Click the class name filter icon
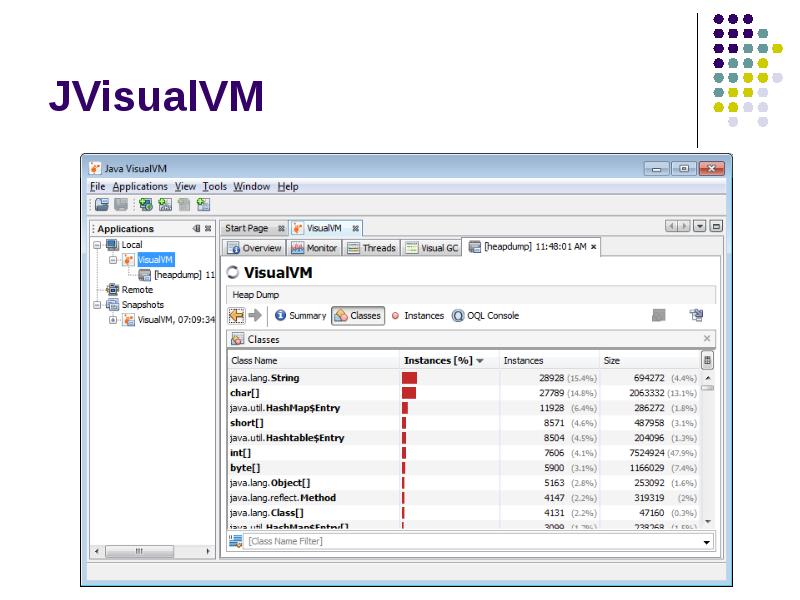This screenshot has height=600, width=800. pos(236,541)
